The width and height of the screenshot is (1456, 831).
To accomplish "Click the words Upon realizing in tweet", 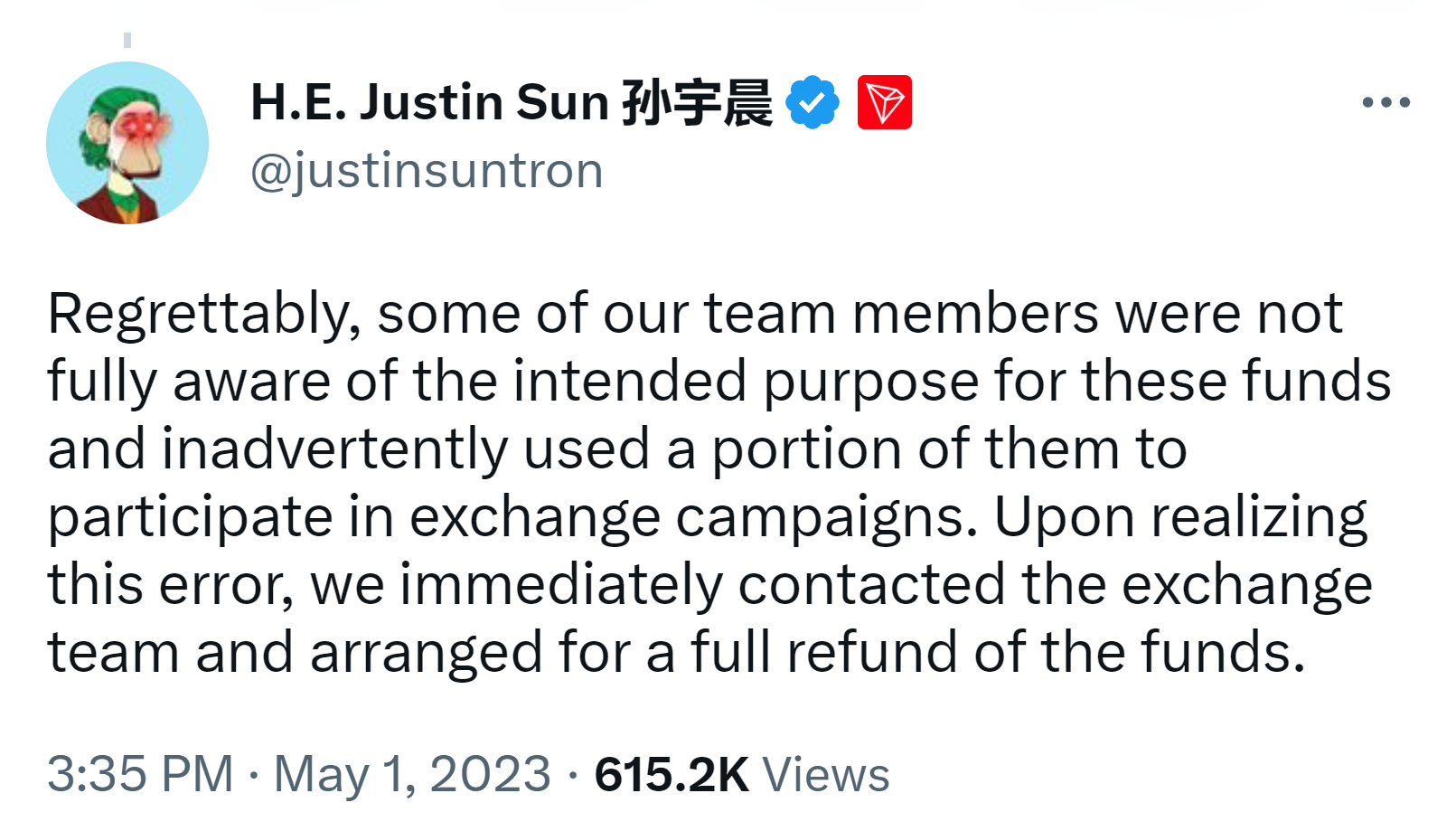I will pos(1180,519).
